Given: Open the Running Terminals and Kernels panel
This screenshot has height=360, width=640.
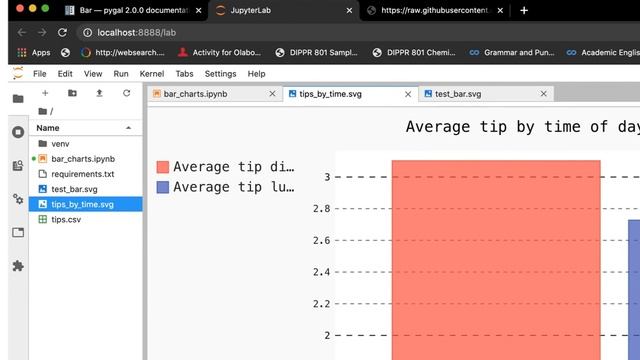Looking at the screenshot, I should [18, 132].
